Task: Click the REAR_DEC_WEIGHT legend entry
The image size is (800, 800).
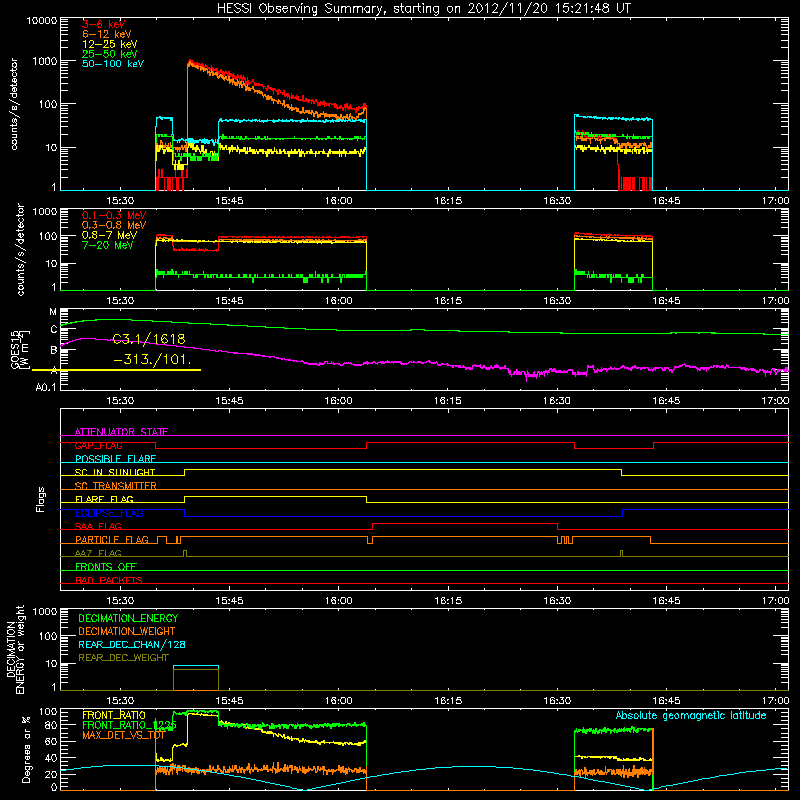Action: (x=123, y=658)
